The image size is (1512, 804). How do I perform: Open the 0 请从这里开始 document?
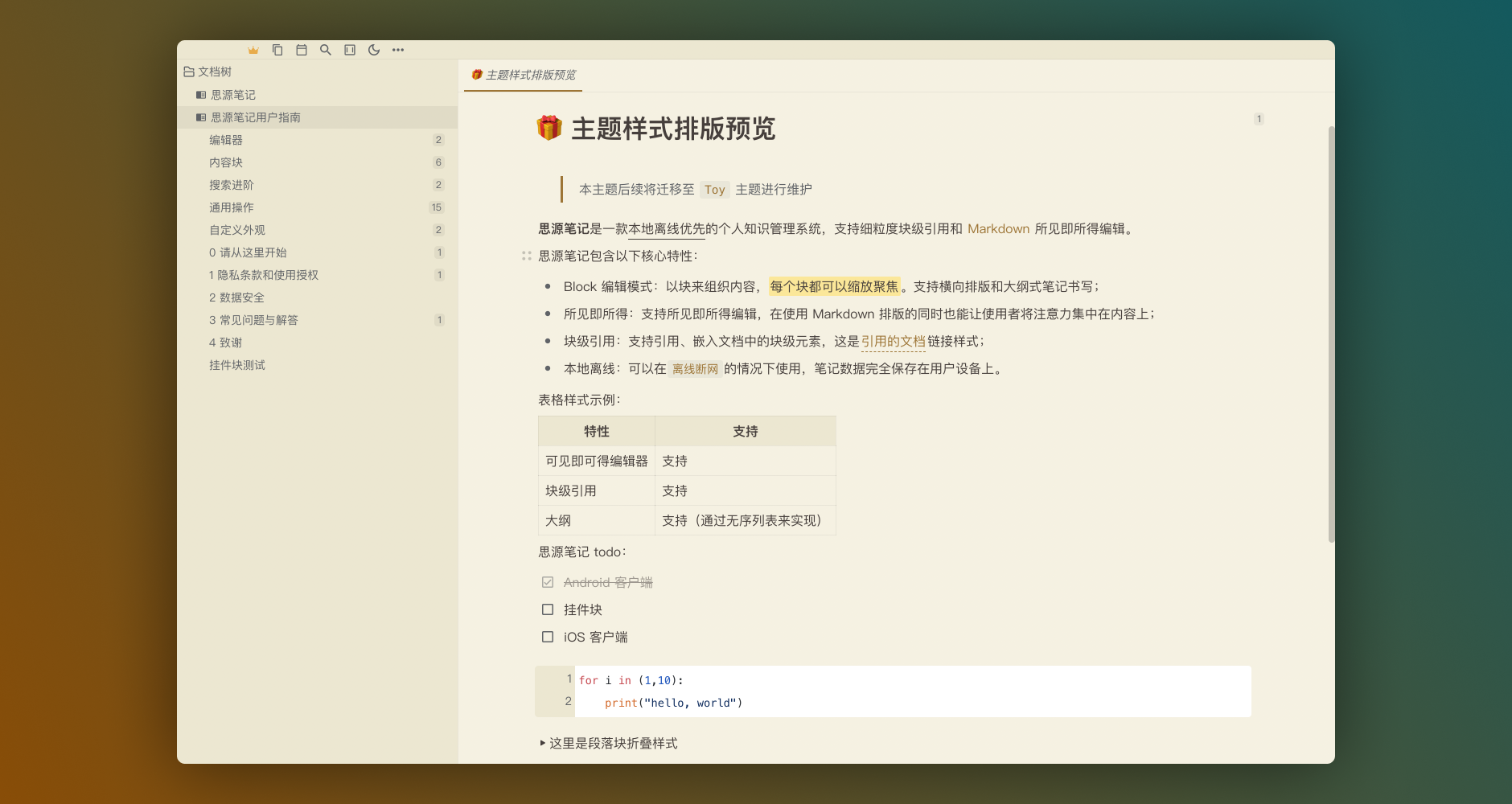click(317, 252)
